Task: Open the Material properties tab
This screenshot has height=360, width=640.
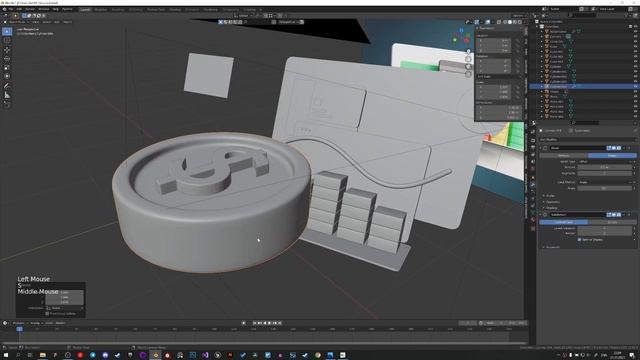Action: coord(533,221)
